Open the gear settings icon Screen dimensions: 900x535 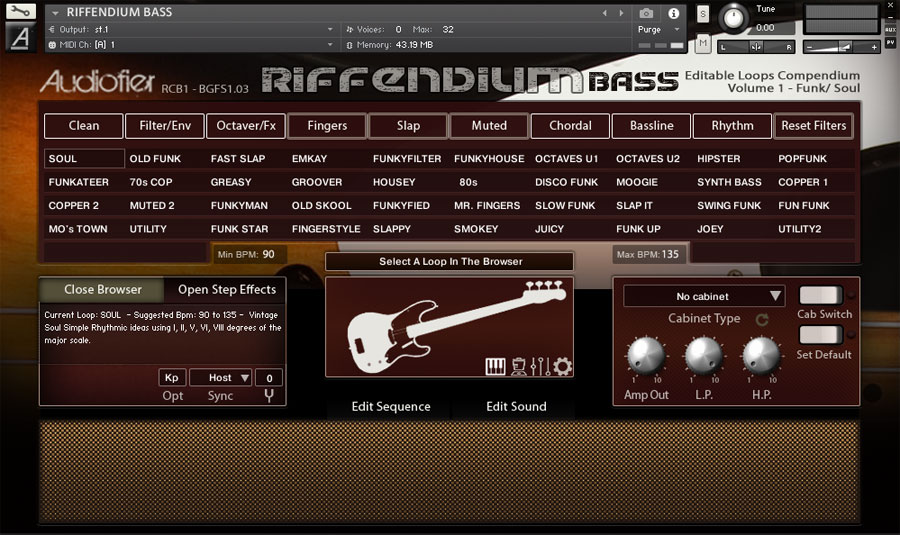562,366
